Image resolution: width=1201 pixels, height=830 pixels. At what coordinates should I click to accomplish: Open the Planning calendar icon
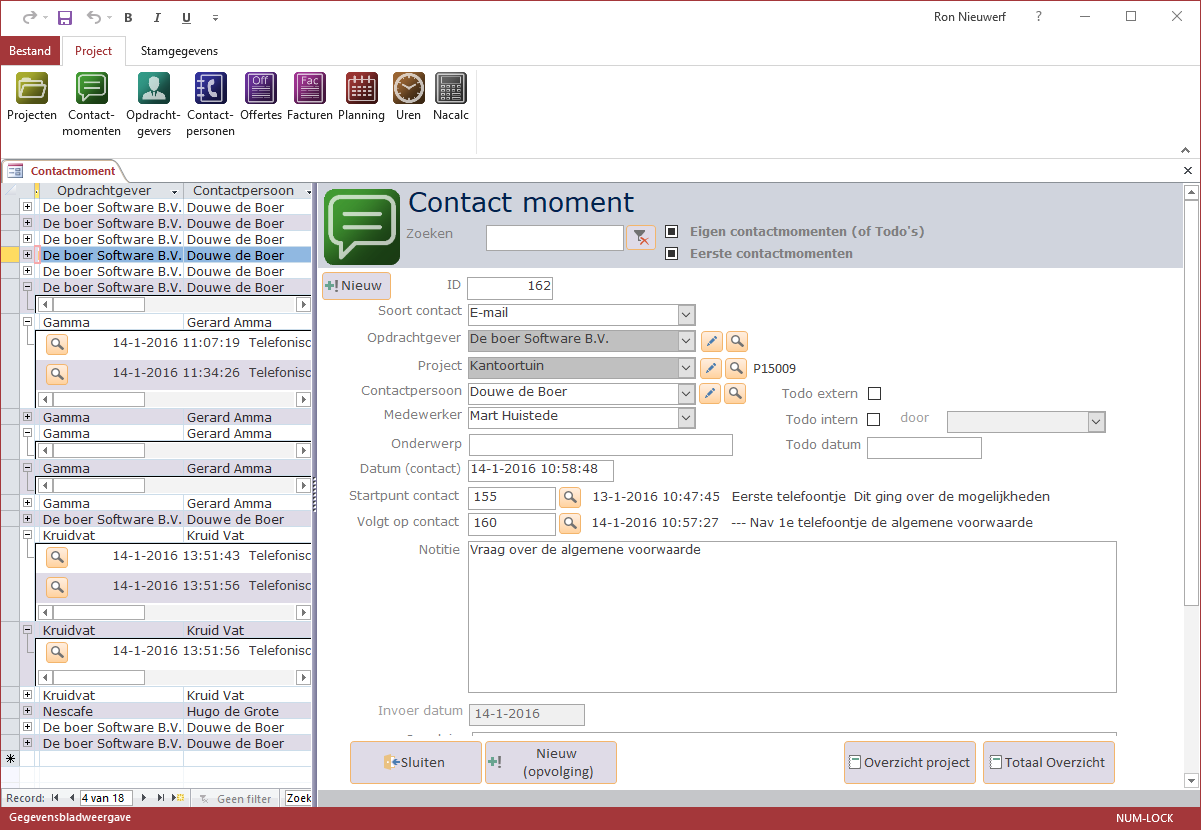click(361, 89)
